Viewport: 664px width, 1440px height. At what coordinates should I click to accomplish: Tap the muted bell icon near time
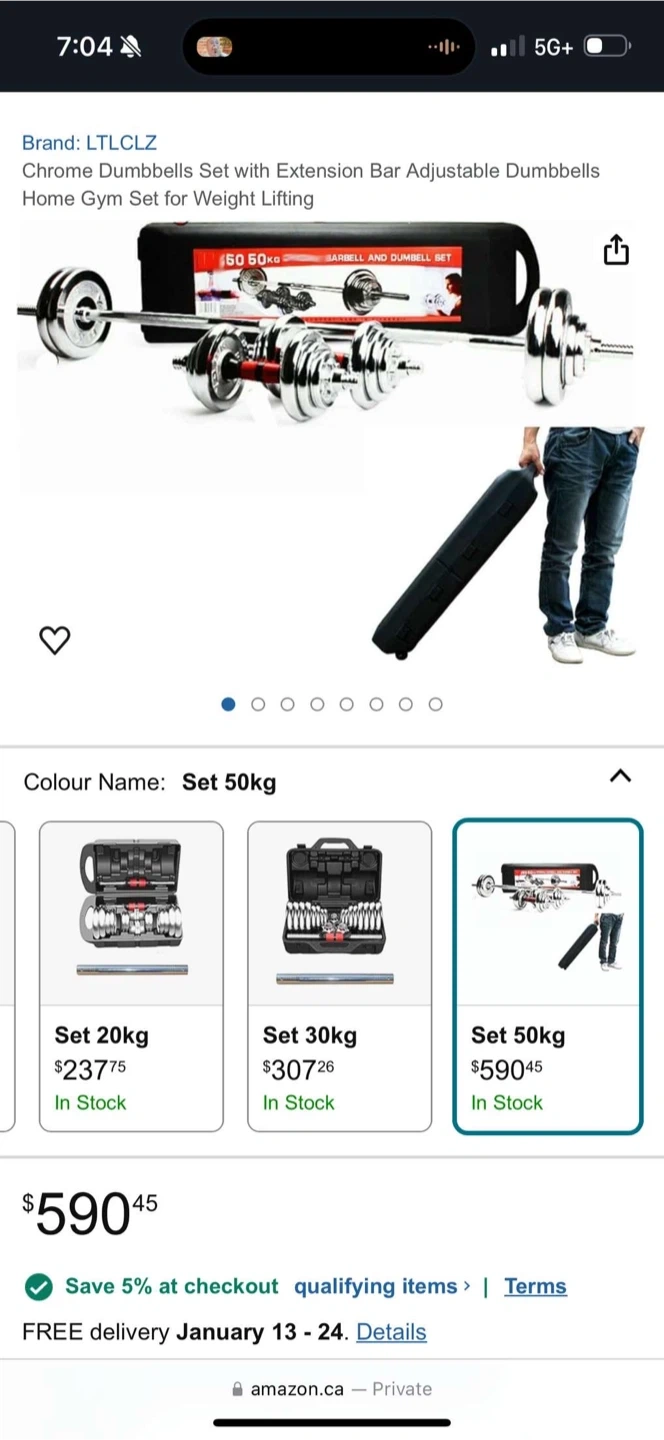point(131,46)
